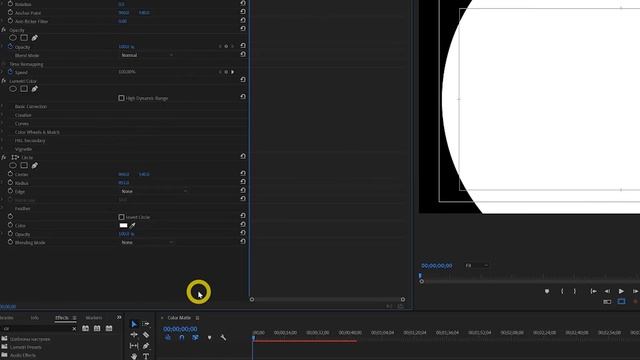Pick the free draw bezier pen for Lumetri Color

(x=35, y=89)
